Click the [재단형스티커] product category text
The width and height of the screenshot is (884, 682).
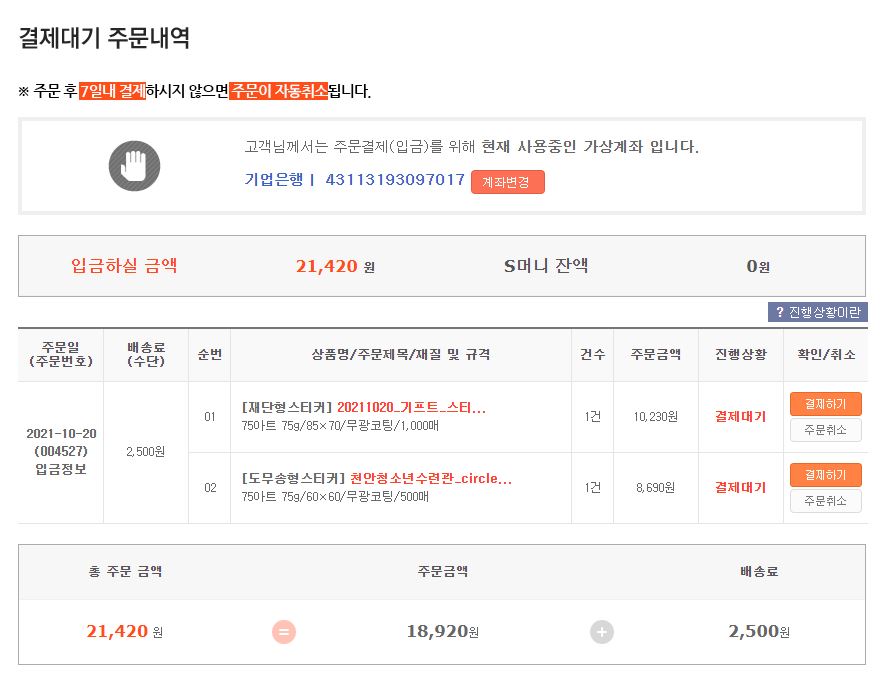click(287, 408)
